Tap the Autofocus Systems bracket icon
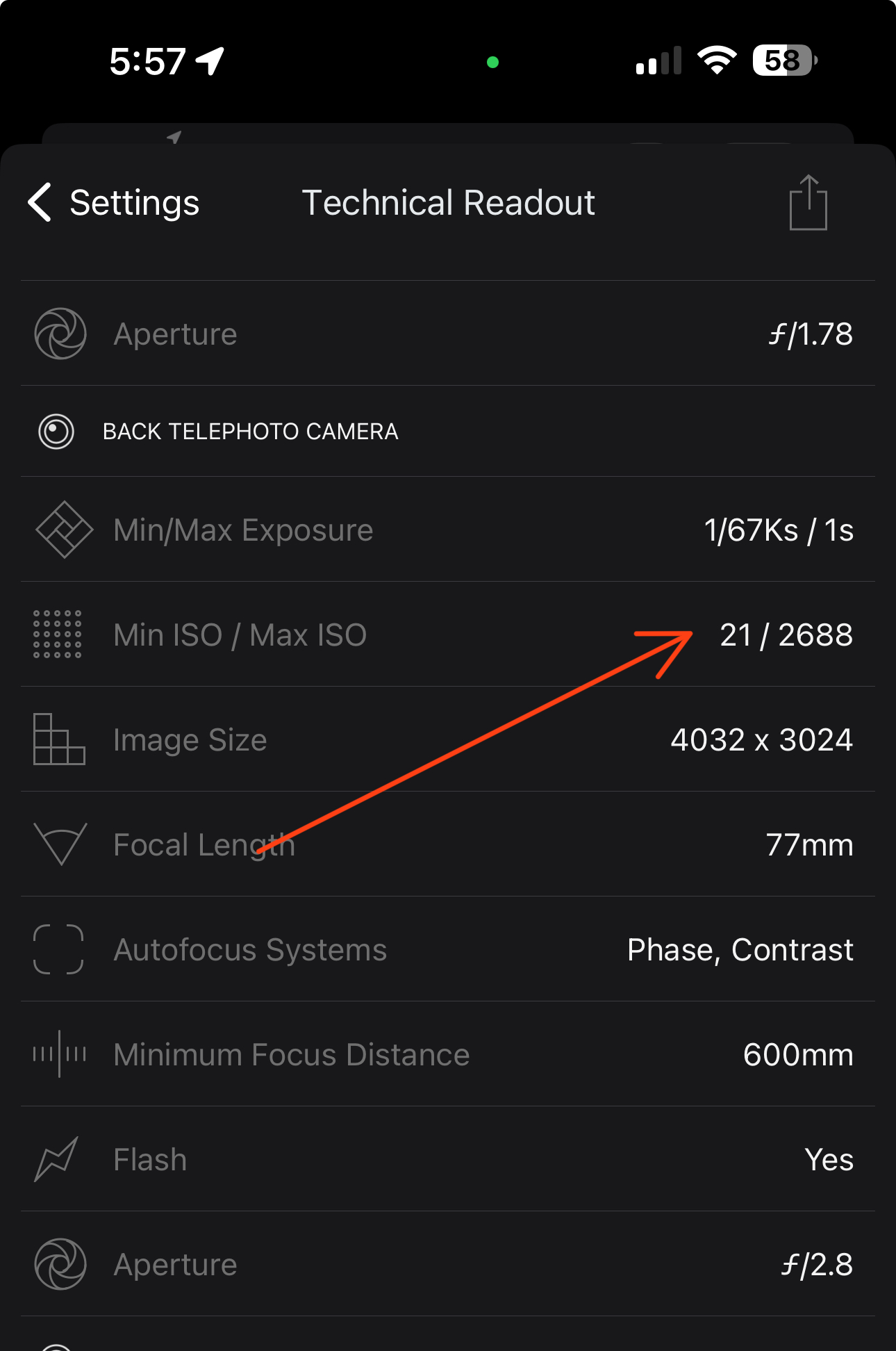896x1351 pixels. pos(58,949)
